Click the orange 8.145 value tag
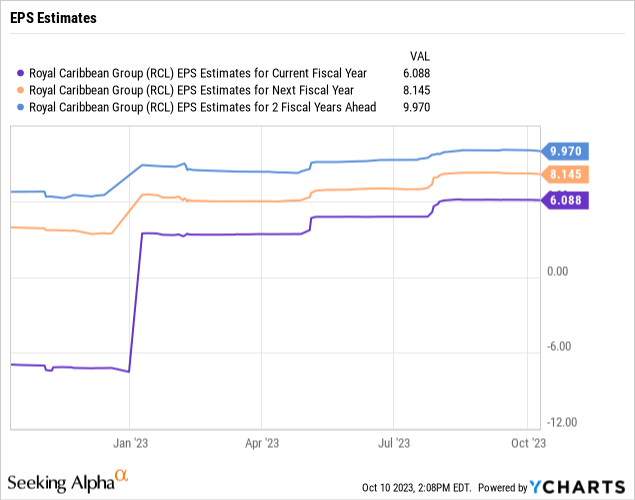 (567, 175)
